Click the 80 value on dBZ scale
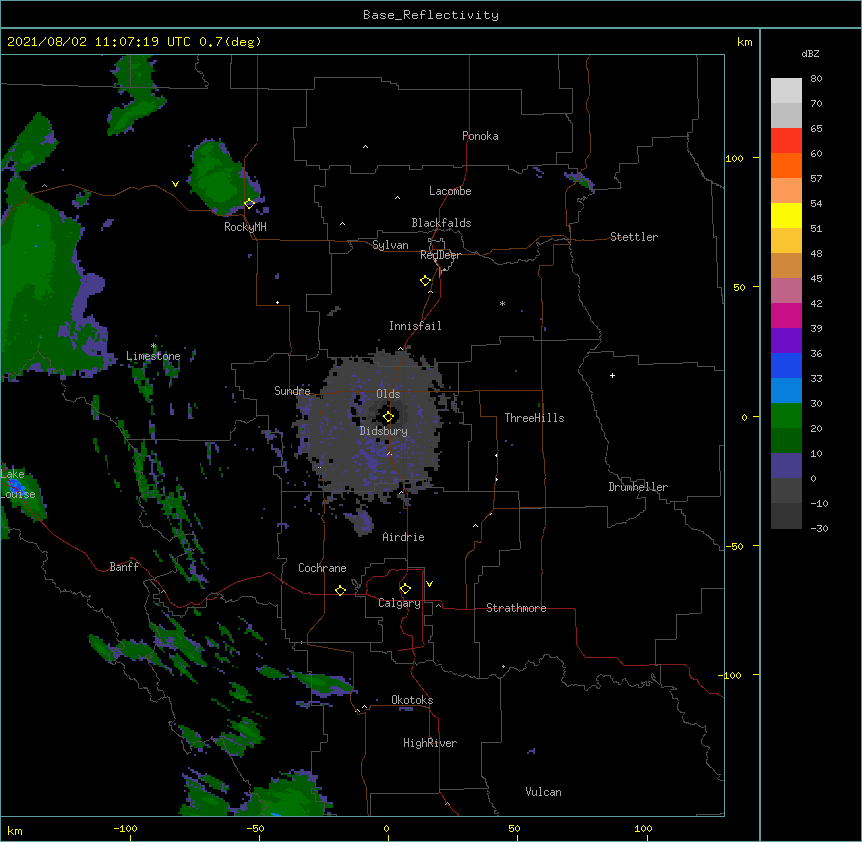Image resolution: width=862 pixels, height=842 pixels. 816,79
